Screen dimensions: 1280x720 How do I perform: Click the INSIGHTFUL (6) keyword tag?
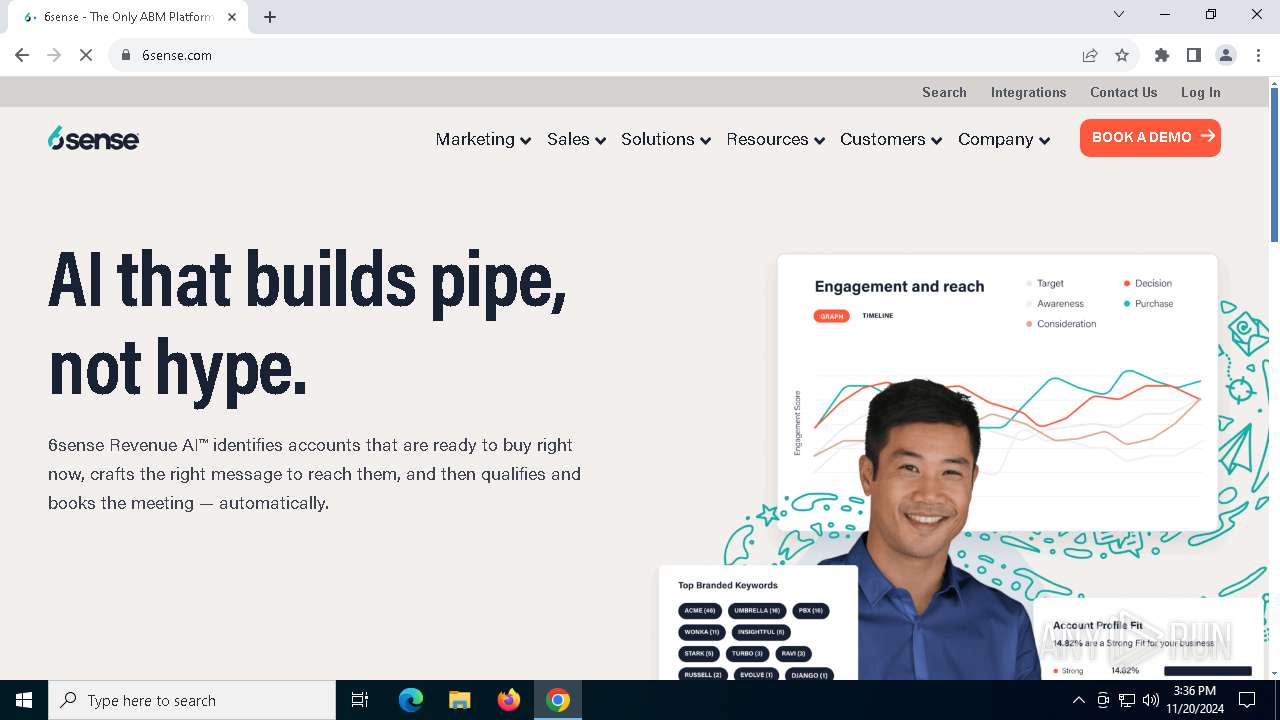761,632
